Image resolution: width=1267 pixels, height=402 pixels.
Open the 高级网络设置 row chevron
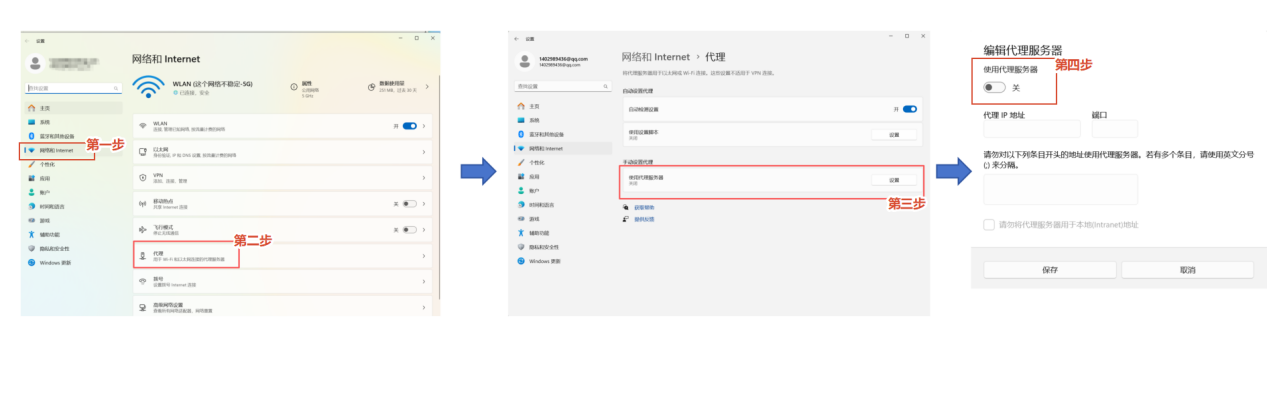point(424,306)
